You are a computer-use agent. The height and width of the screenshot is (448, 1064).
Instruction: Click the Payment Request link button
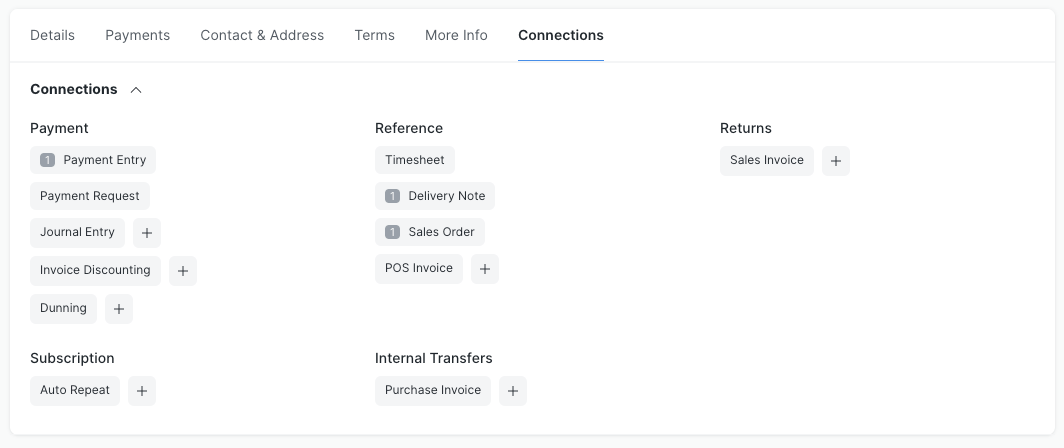[x=90, y=196]
